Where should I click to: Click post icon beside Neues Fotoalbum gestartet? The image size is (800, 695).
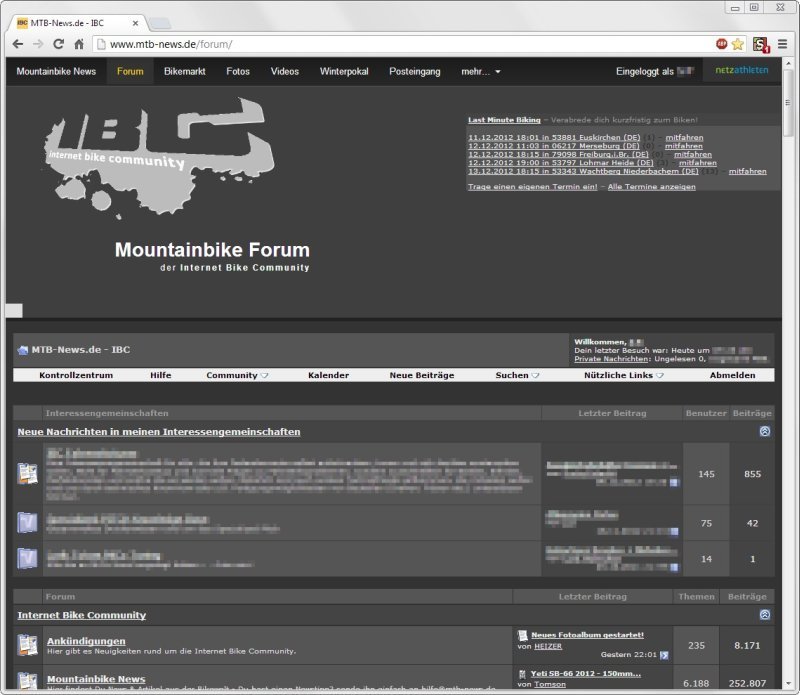click(522, 635)
